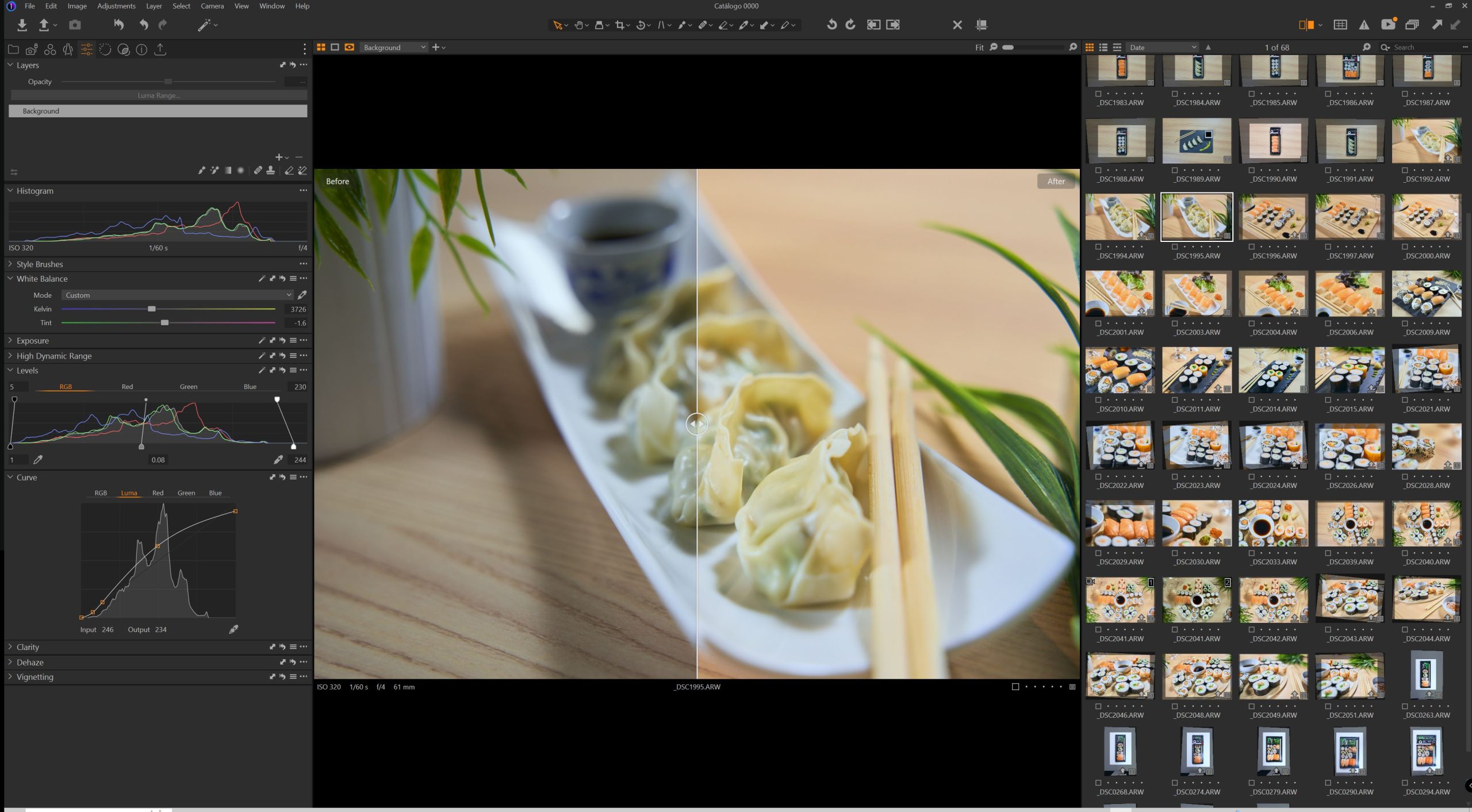
Task: Open the Adjustments menu
Action: pyautogui.click(x=116, y=6)
